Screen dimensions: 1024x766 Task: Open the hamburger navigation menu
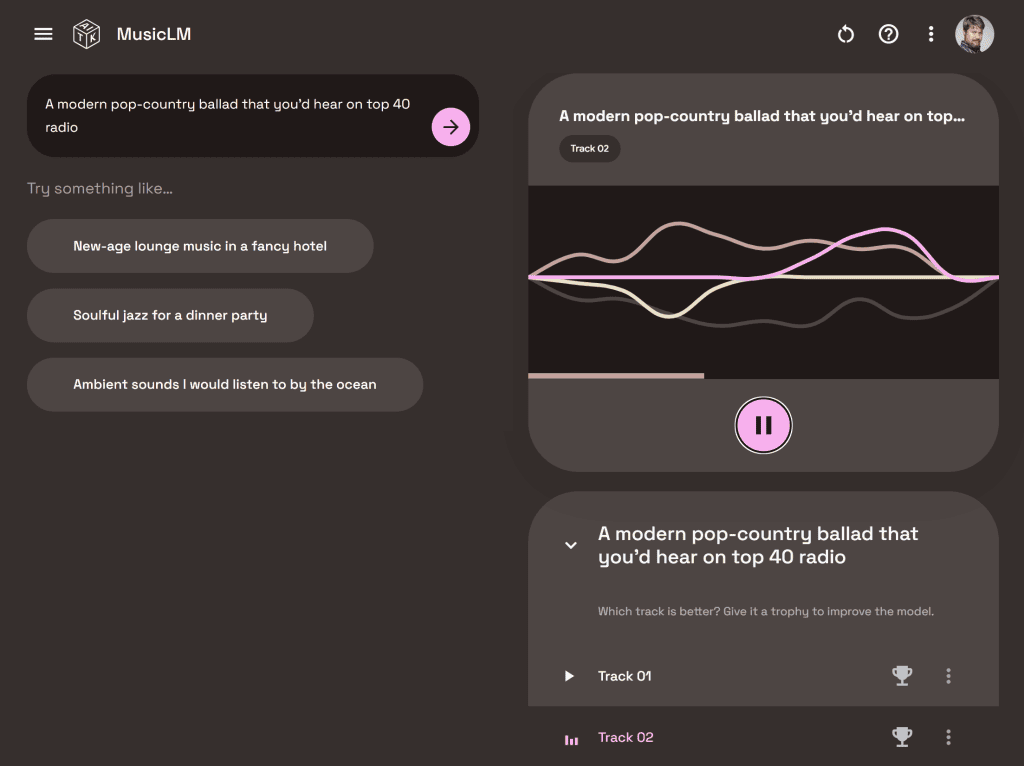coord(42,33)
